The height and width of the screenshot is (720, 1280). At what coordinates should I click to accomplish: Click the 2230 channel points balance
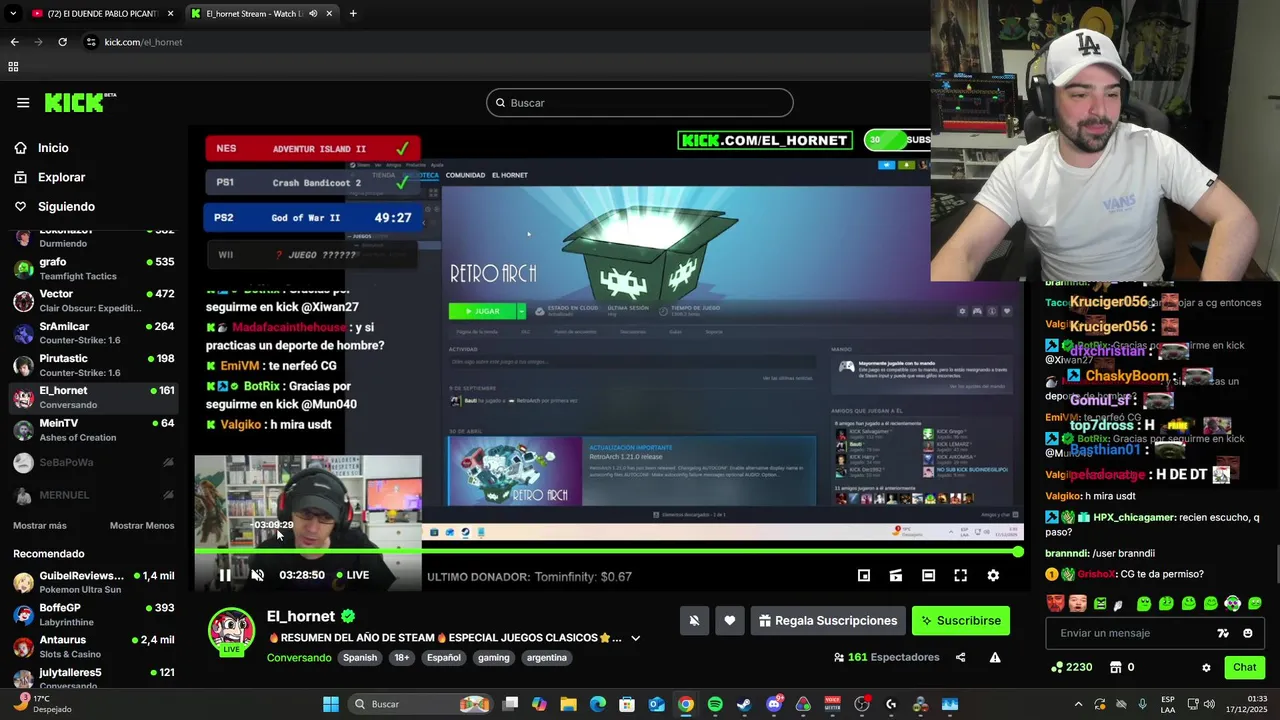[x=1071, y=667]
